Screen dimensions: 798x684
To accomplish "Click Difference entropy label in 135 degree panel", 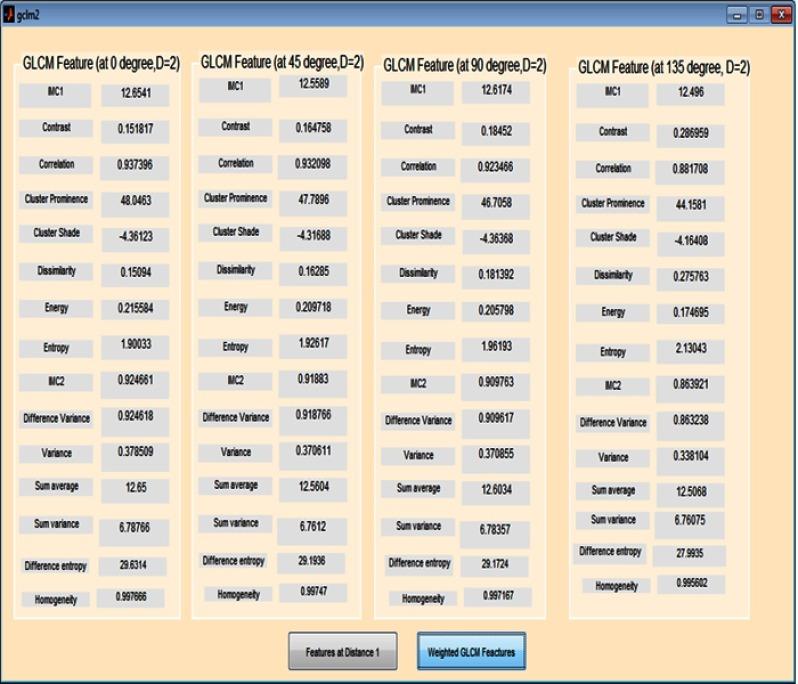I will click(x=611, y=552).
